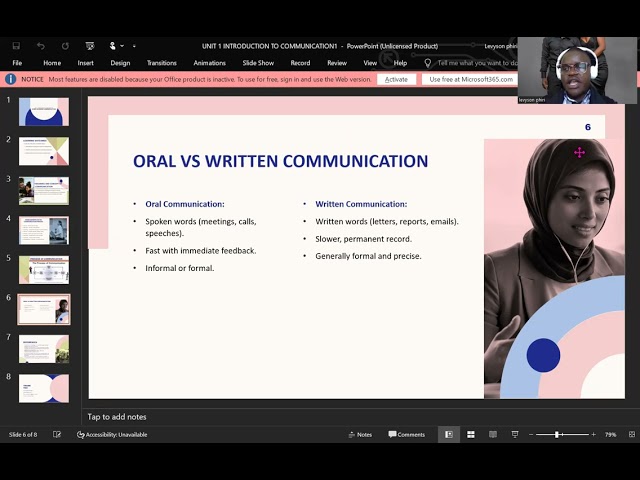Click Use free at Microsoft365.com button
The image size is (640, 480).
[471, 79]
